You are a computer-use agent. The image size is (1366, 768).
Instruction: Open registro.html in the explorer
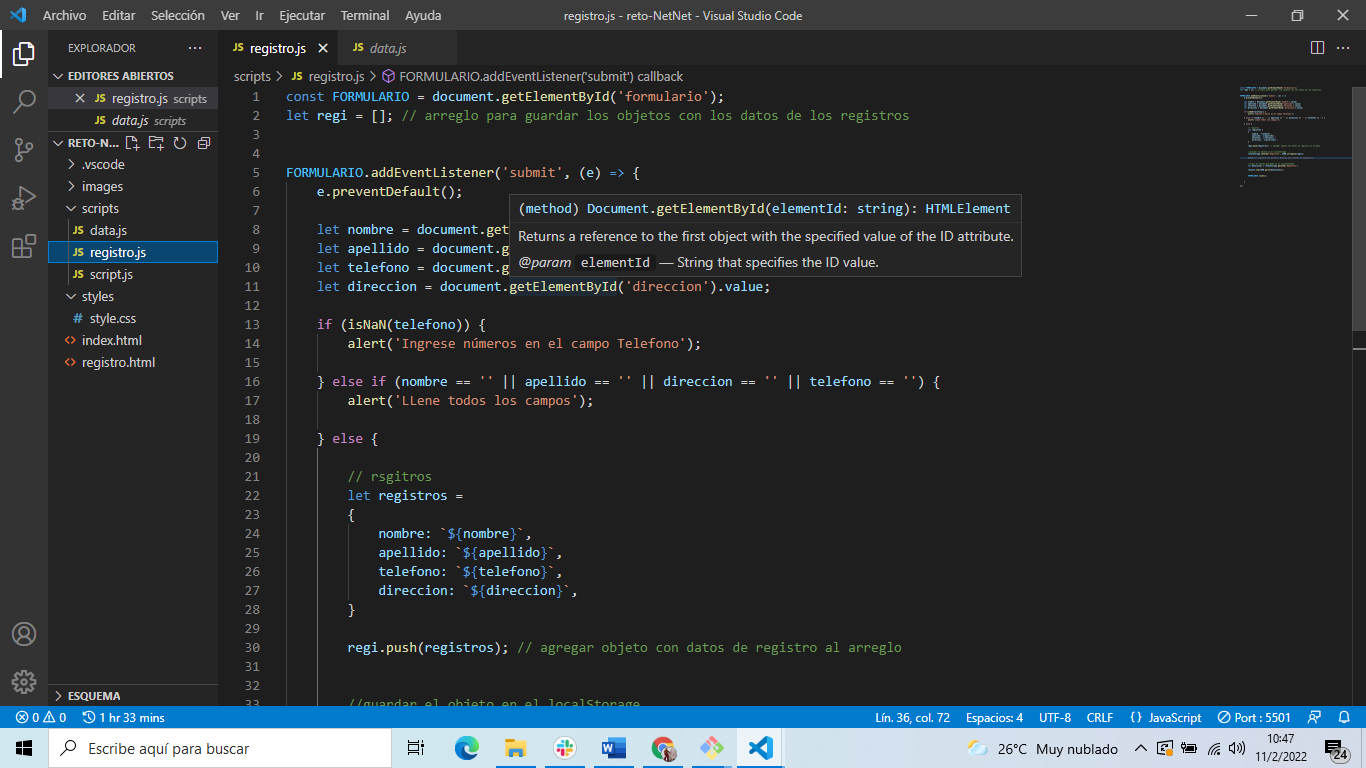[133, 362]
